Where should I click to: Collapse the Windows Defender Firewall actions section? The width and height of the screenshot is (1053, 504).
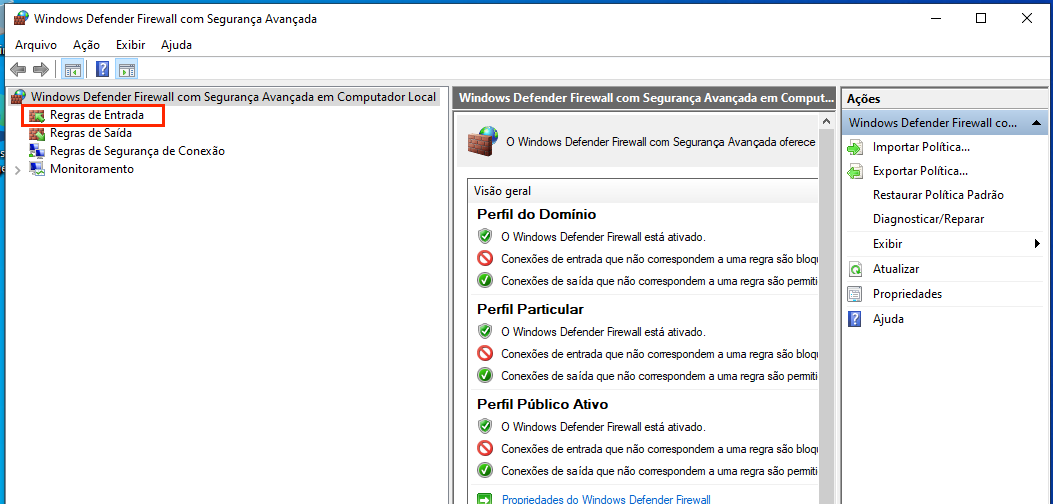1036,124
